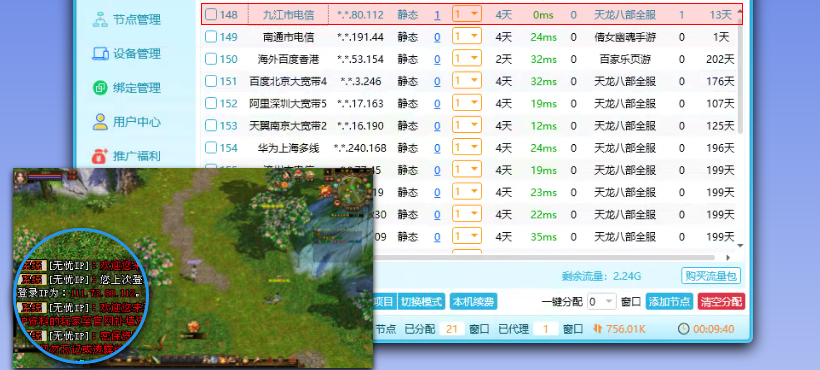Click the red 清空分配 button
Screen dimensions: 820x370
[x=721, y=302]
